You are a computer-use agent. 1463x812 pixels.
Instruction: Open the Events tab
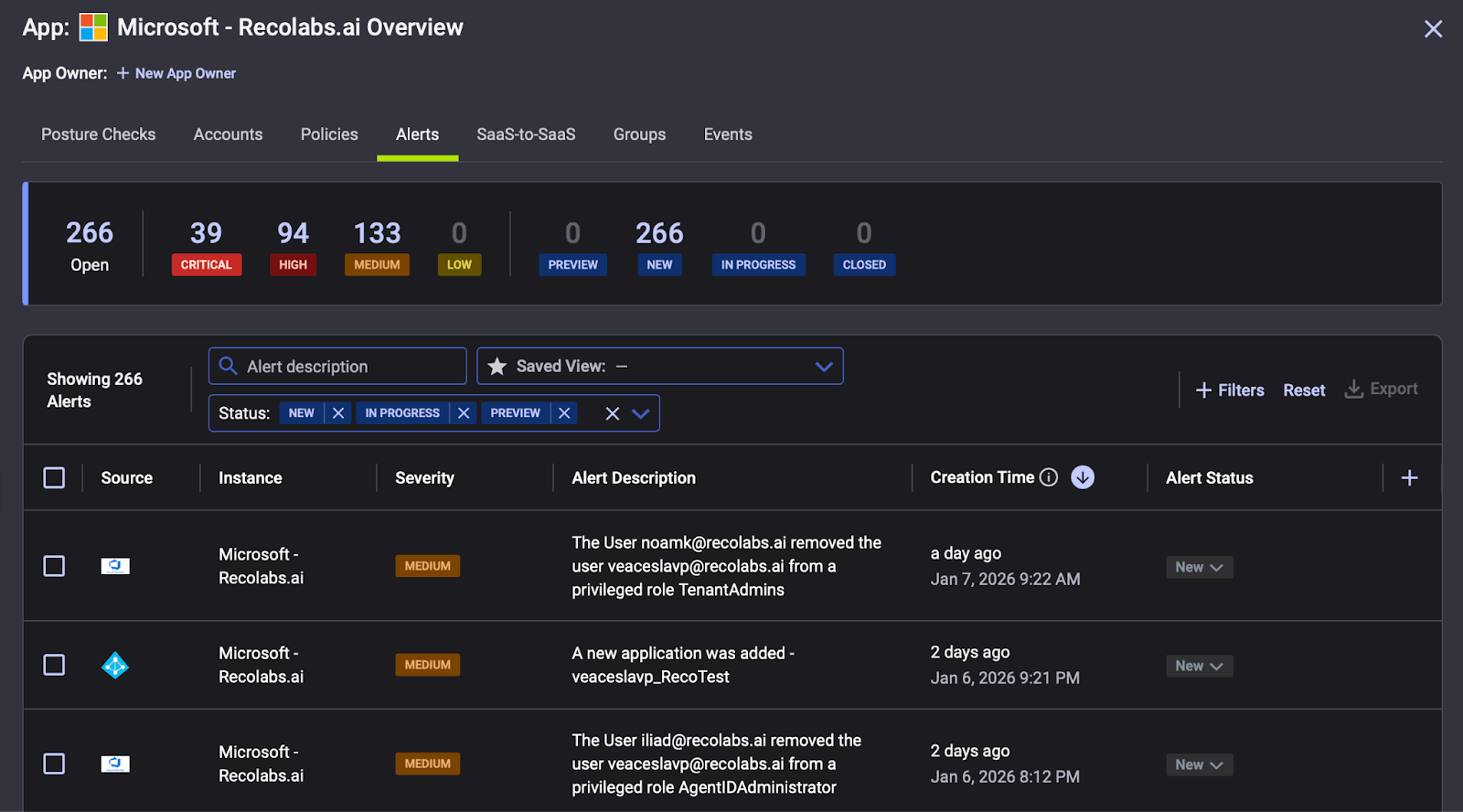728,134
